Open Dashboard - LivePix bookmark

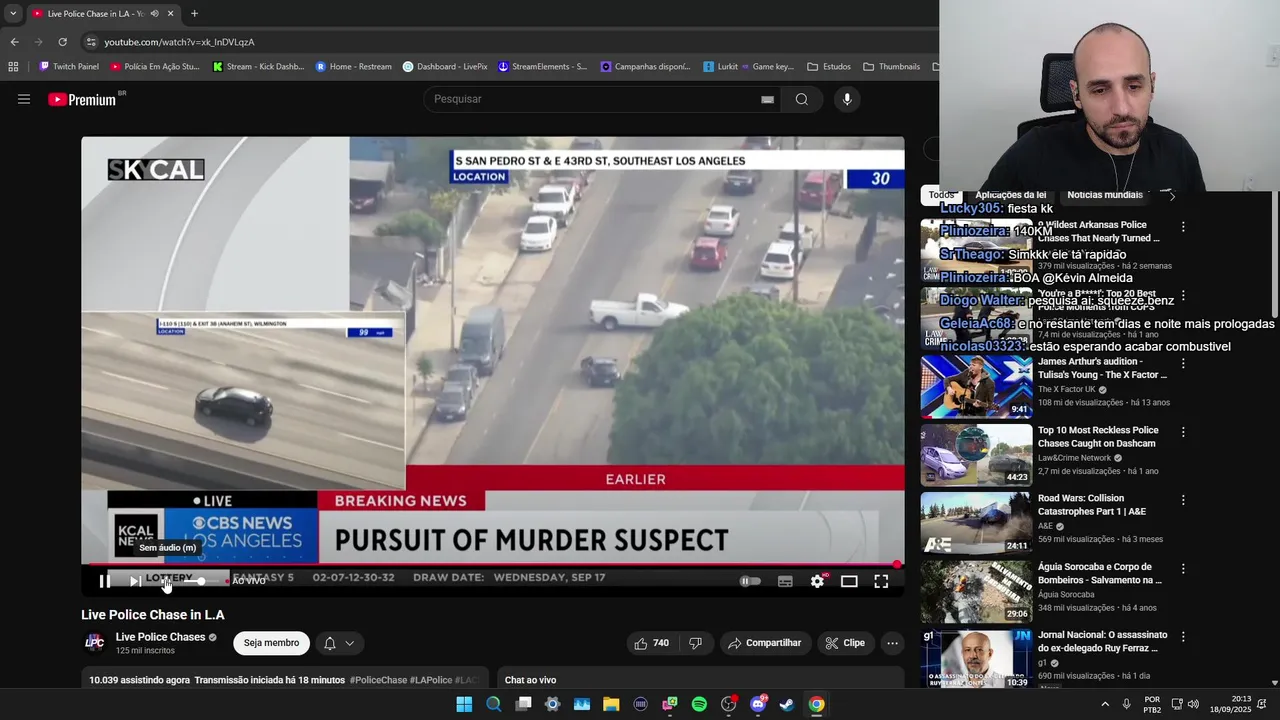point(445,67)
